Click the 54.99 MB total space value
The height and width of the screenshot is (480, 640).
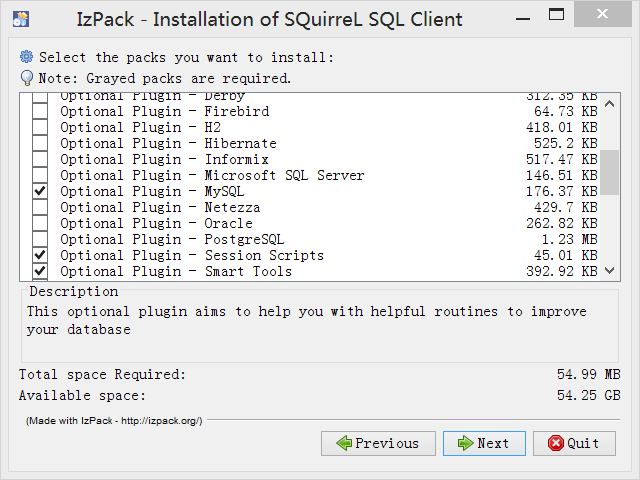[589, 374]
